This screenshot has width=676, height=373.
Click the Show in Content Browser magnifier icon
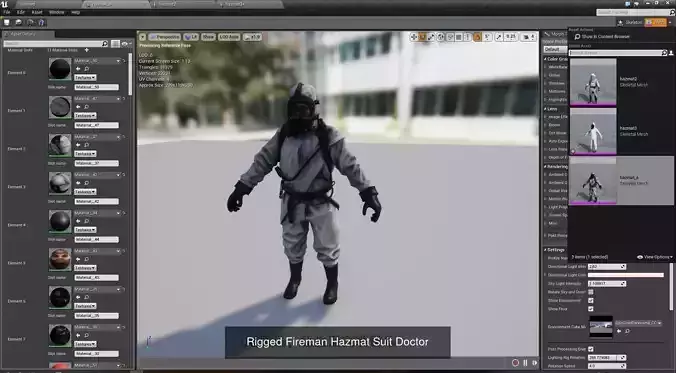pyautogui.click(x=577, y=37)
